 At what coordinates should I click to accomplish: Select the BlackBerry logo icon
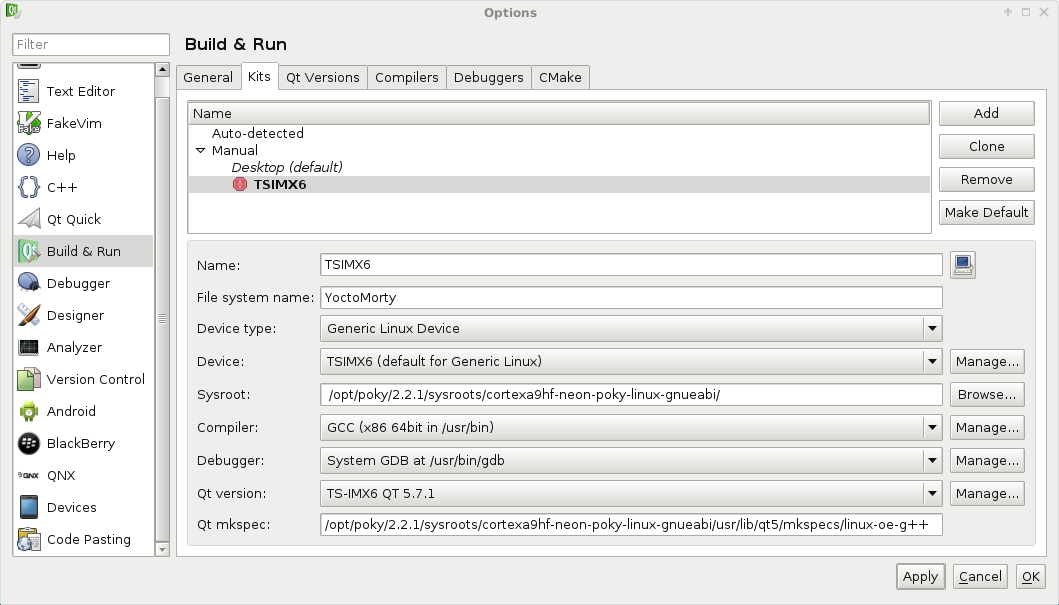[x=28, y=443]
